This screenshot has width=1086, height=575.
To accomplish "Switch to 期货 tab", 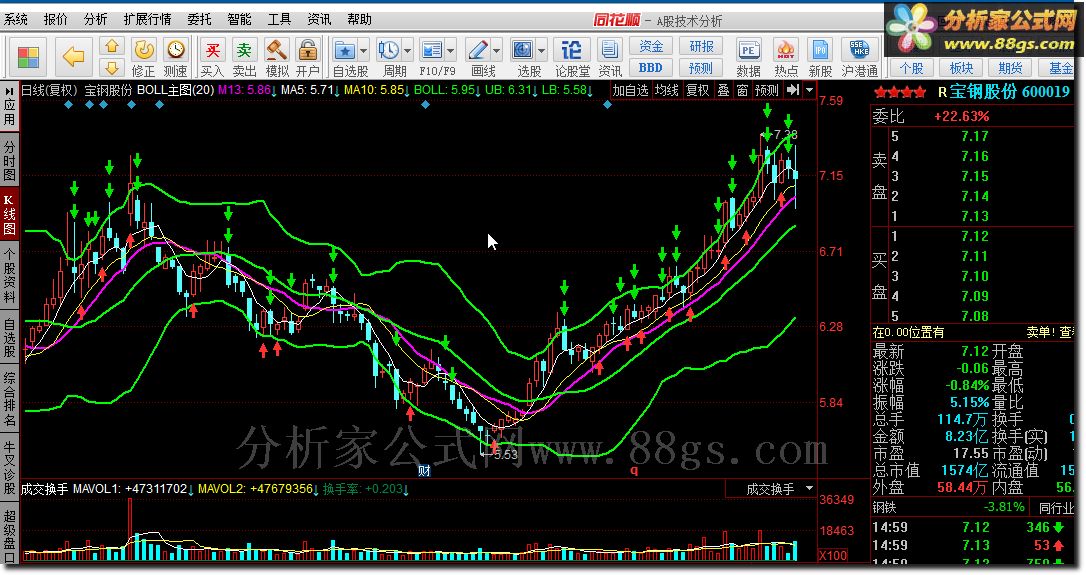I will (x=1010, y=68).
